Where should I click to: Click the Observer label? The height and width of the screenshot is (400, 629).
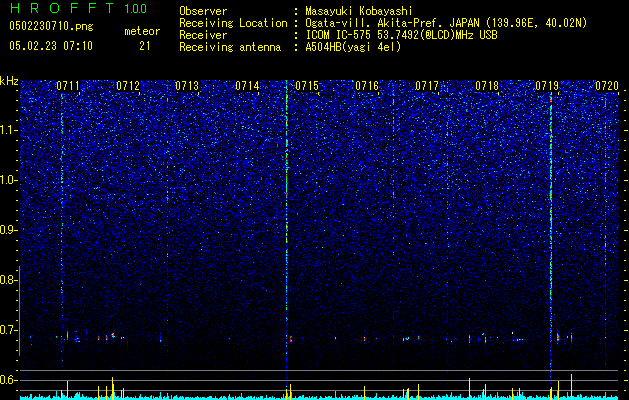(203, 11)
